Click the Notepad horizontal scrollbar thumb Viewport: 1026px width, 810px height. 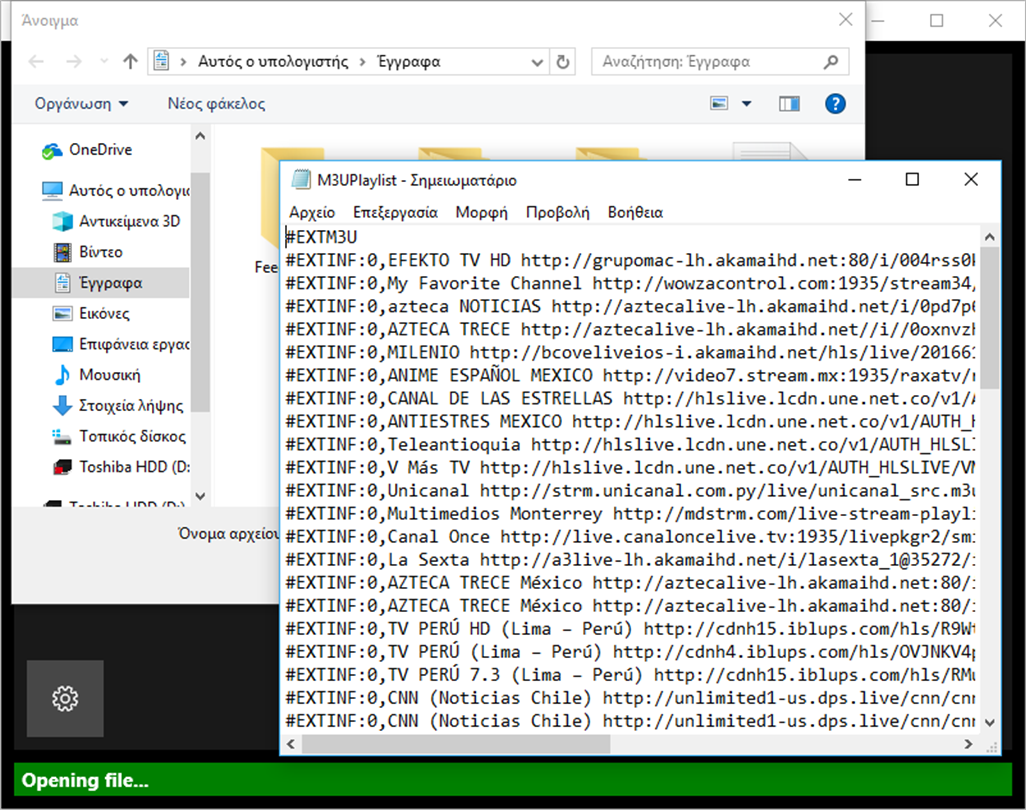[x=456, y=744]
